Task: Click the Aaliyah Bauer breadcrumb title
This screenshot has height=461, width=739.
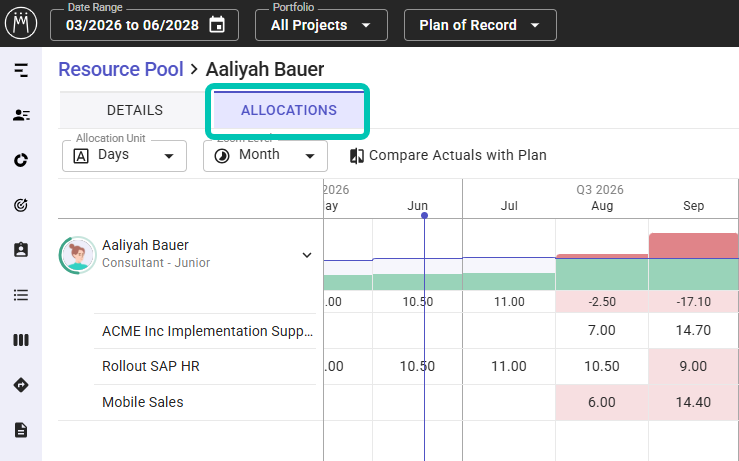Action: click(x=265, y=69)
